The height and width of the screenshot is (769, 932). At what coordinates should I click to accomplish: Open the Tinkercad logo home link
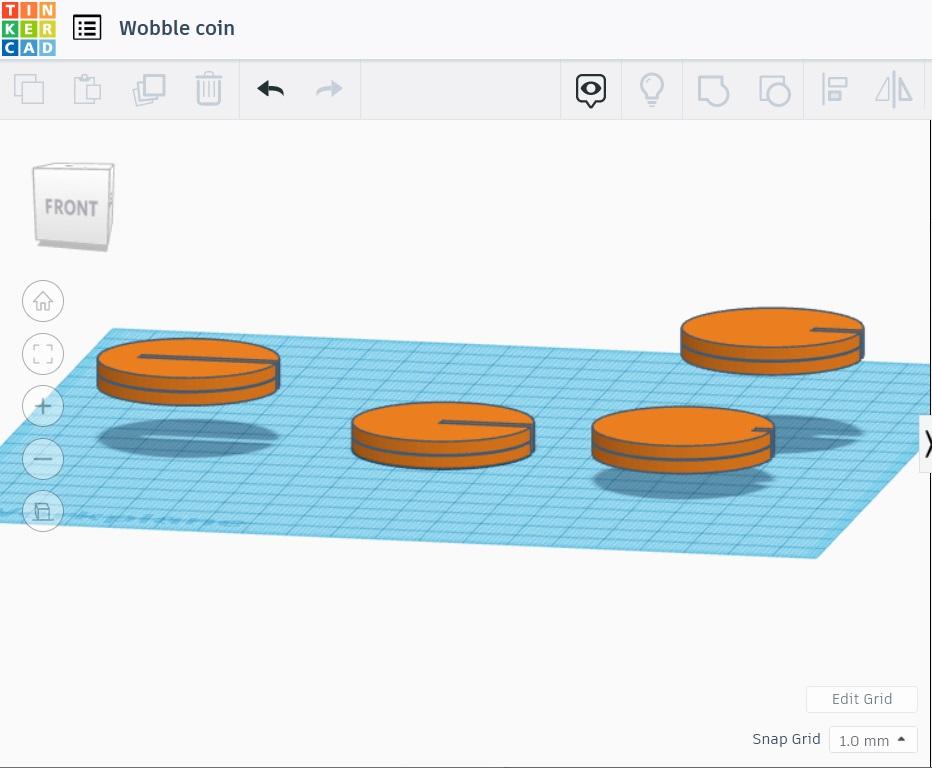tap(29, 29)
